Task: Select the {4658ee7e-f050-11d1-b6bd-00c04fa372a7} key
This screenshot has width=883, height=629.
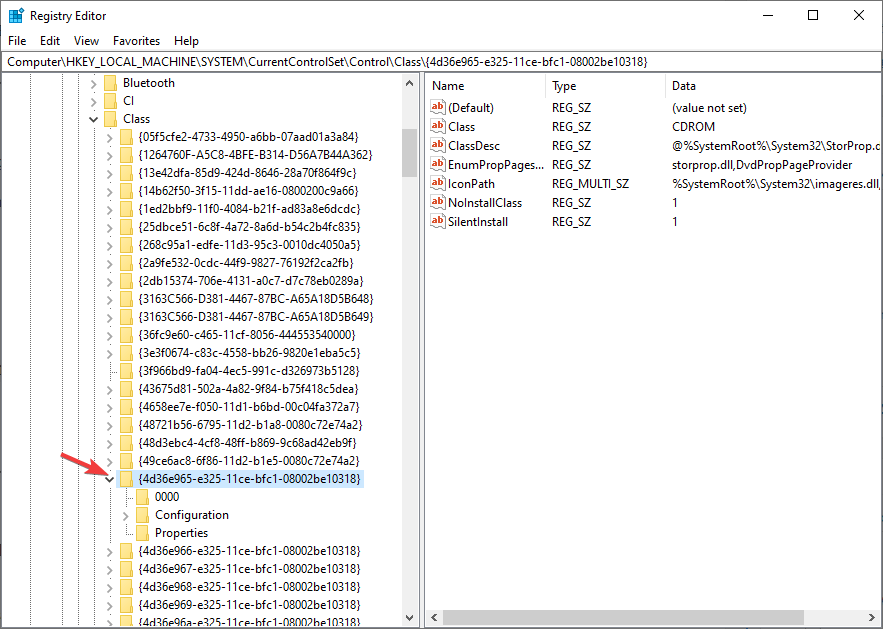Action: 248,407
